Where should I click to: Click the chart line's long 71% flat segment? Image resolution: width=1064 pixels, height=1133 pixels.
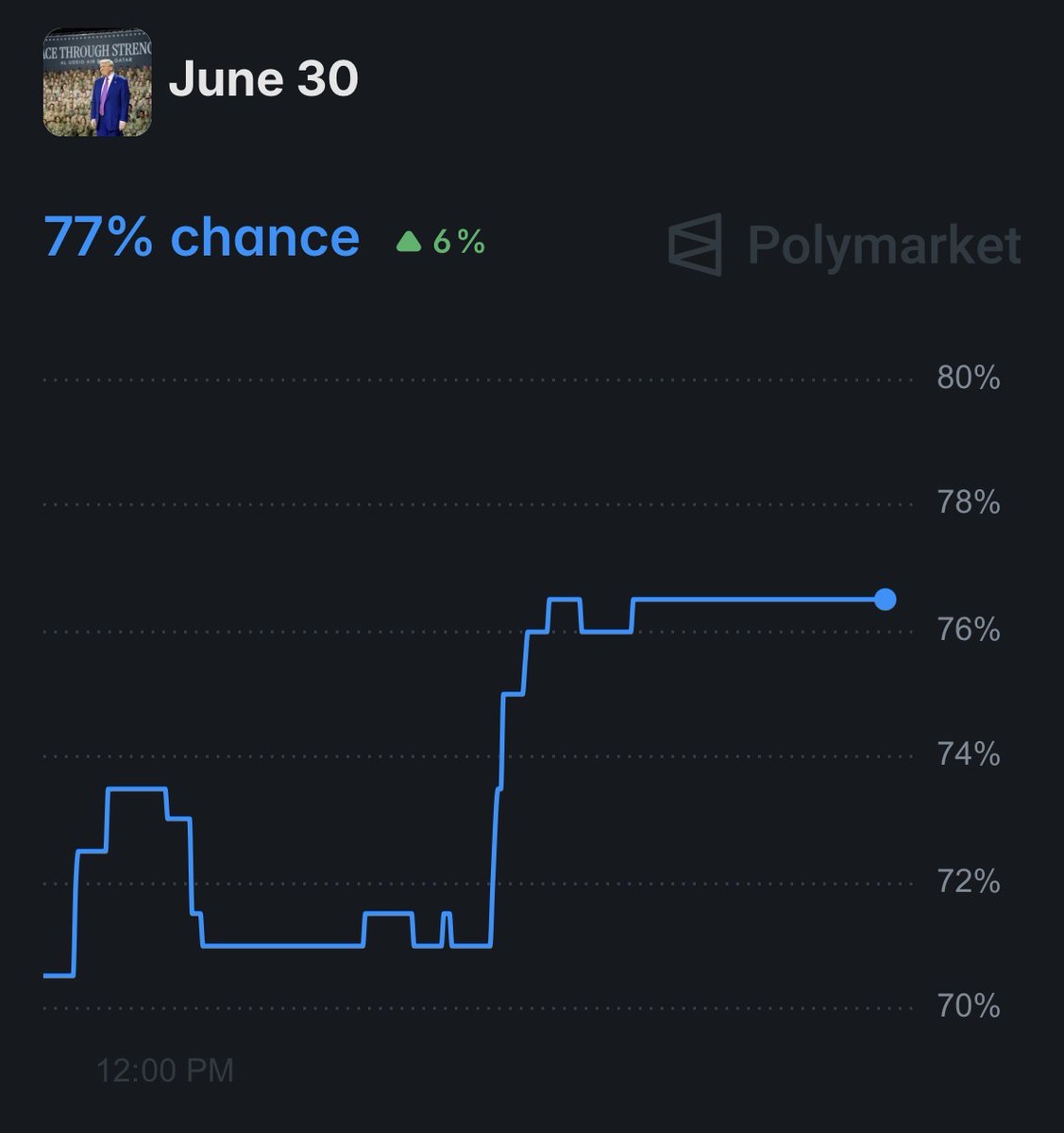pos(283,945)
